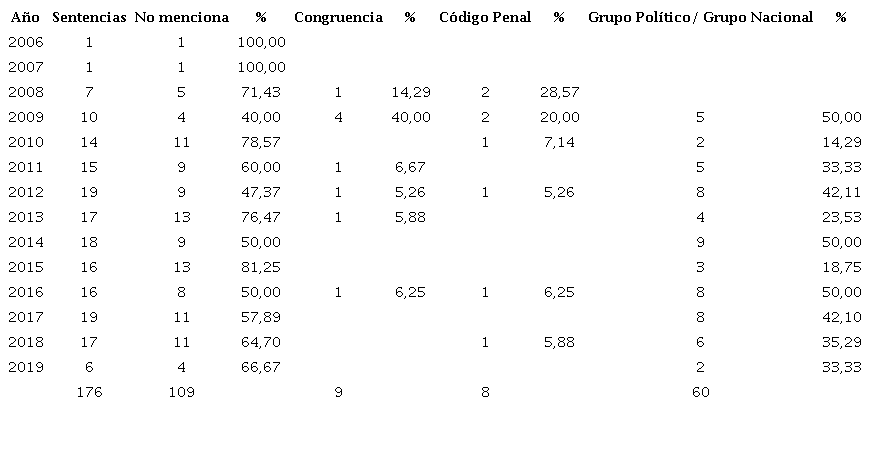
Task: Click the total "No menciona" value 109
Action: click(x=181, y=392)
